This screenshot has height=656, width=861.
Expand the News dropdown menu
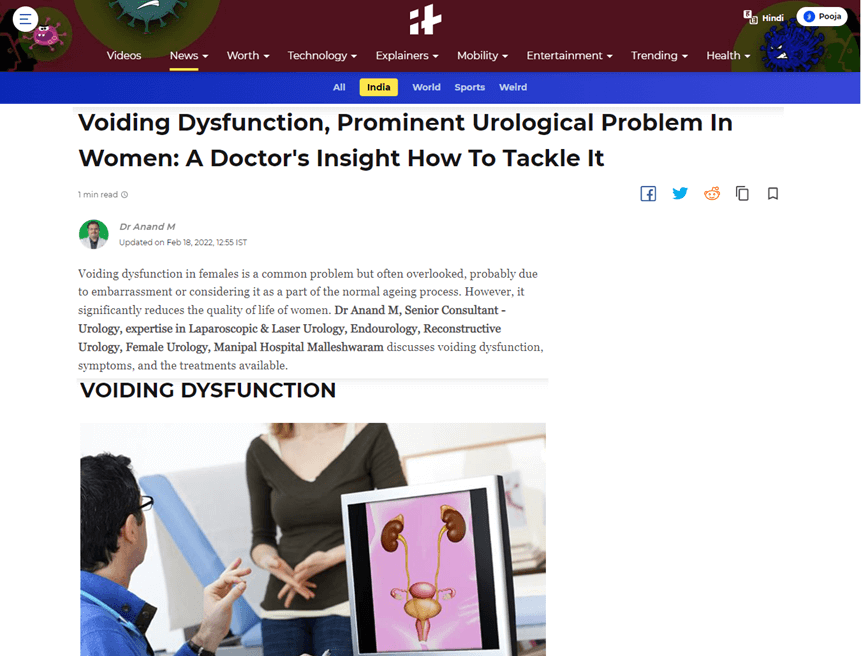pyautogui.click(x=189, y=55)
